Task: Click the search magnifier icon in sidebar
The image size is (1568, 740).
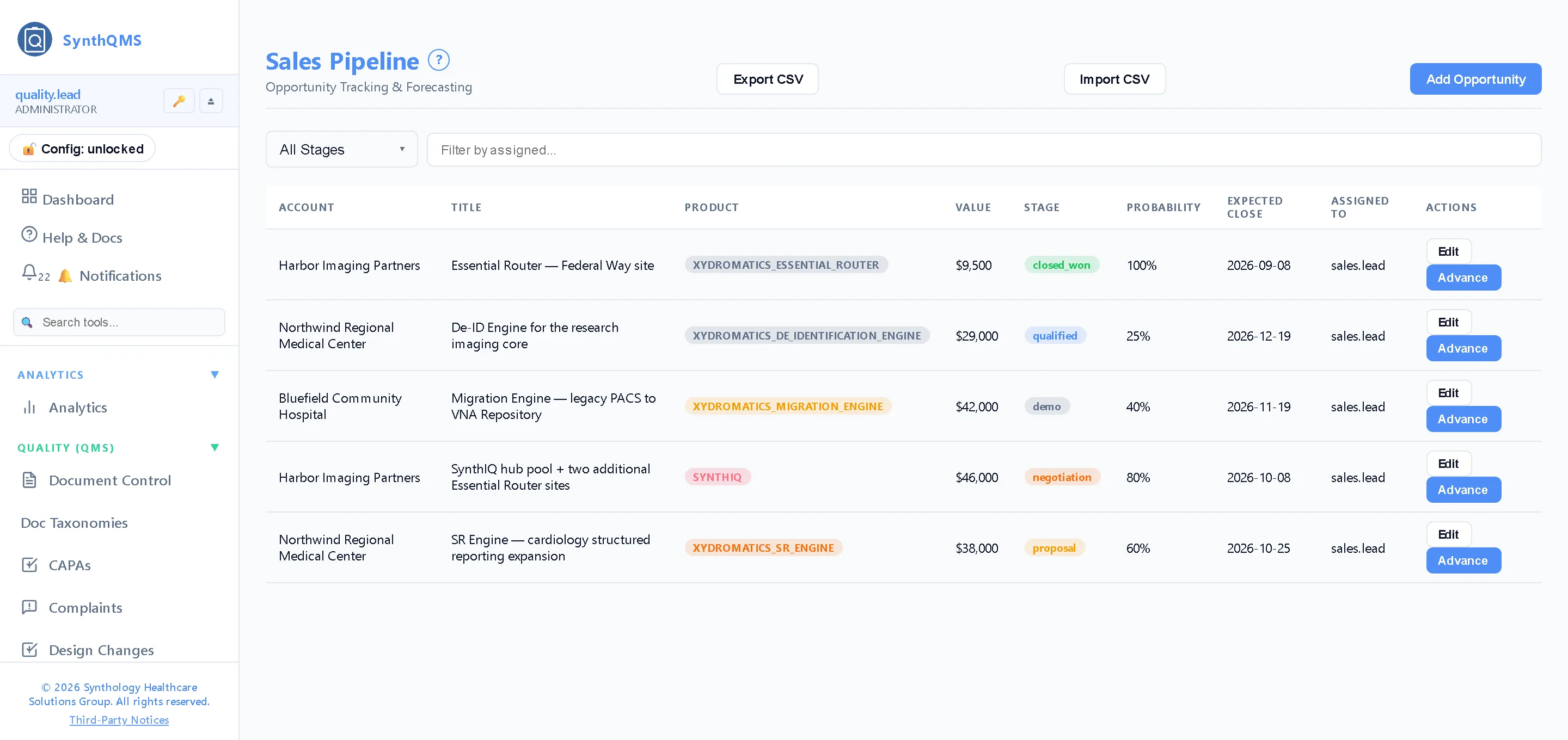Action: point(27,322)
